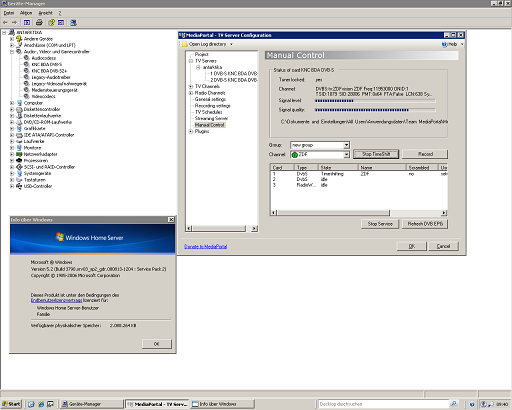The height and width of the screenshot is (410, 512).
Task: Click the card list horizontal scrollbar
Action: (359, 213)
